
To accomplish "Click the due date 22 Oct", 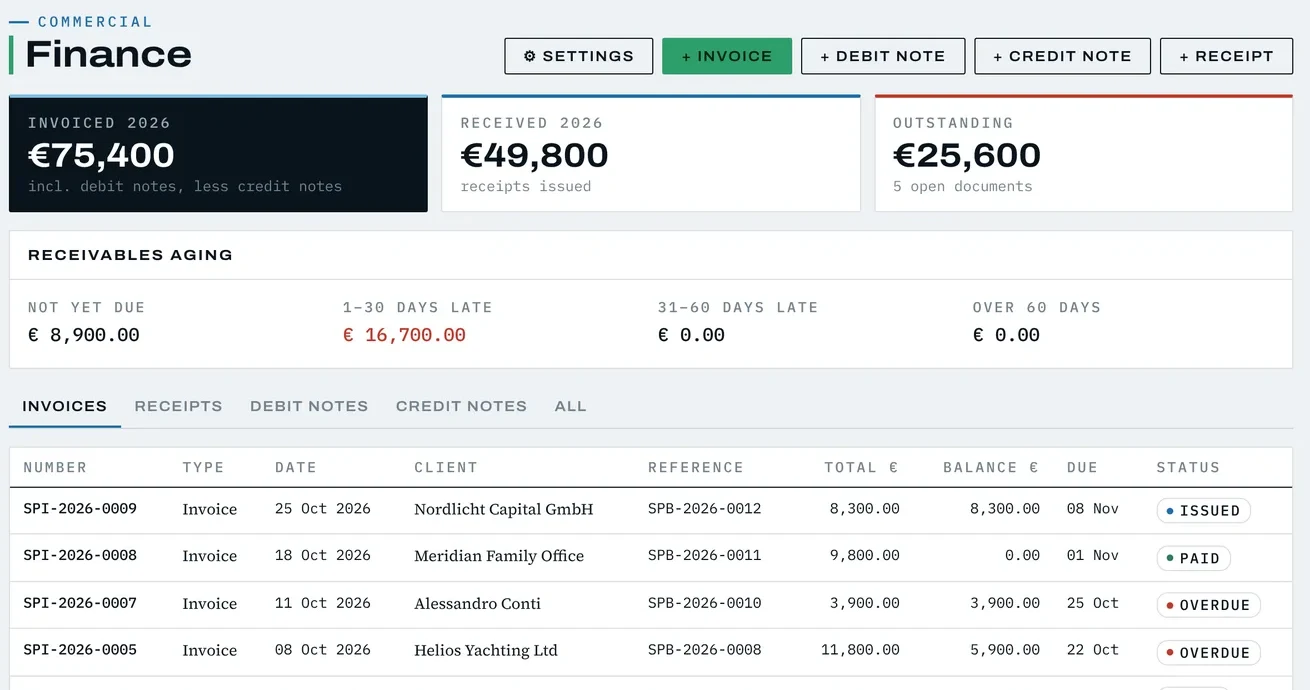I will (x=1093, y=650).
